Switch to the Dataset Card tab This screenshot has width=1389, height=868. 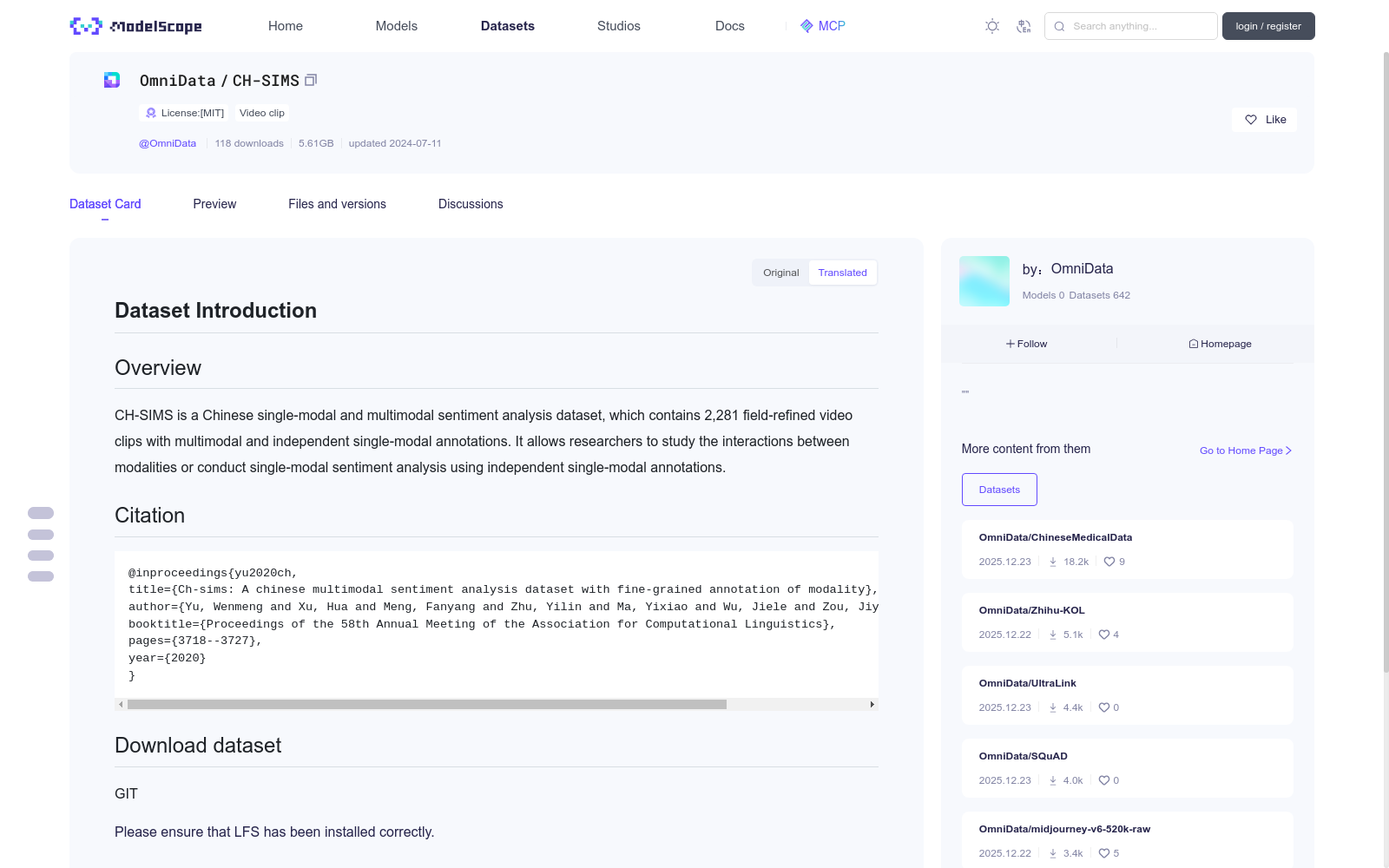coord(105,204)
